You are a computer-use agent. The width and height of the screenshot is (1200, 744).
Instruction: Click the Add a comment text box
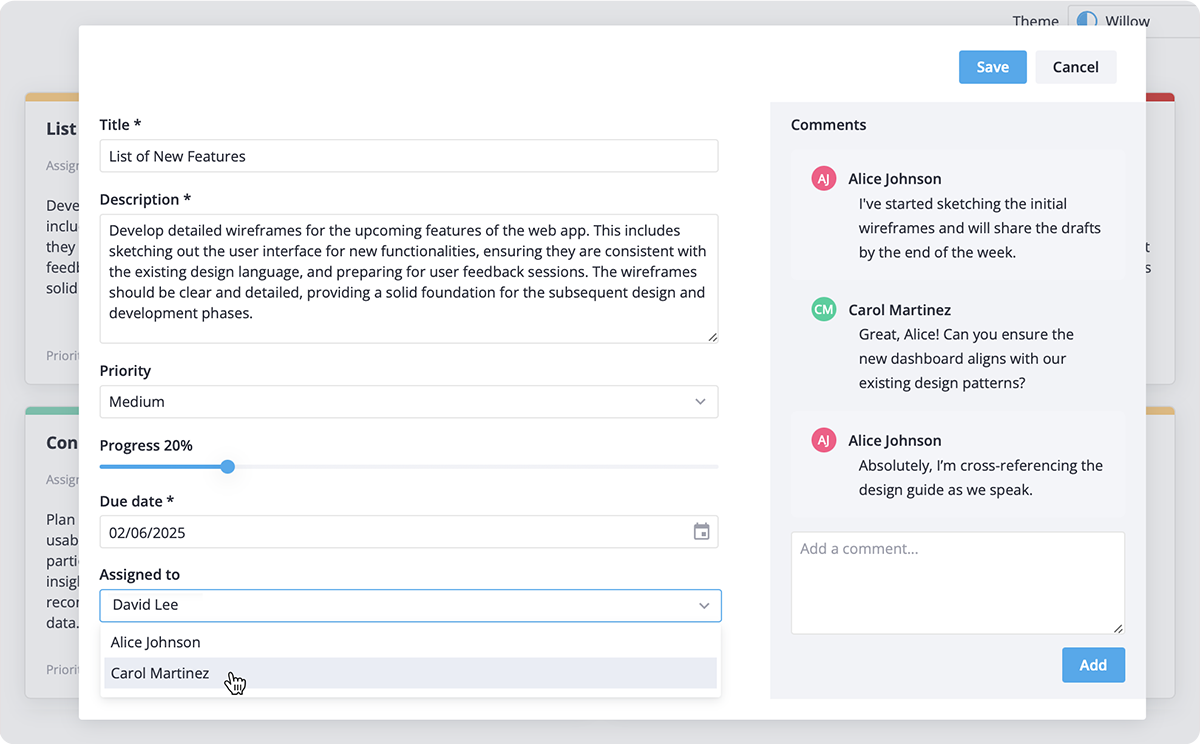957,583
